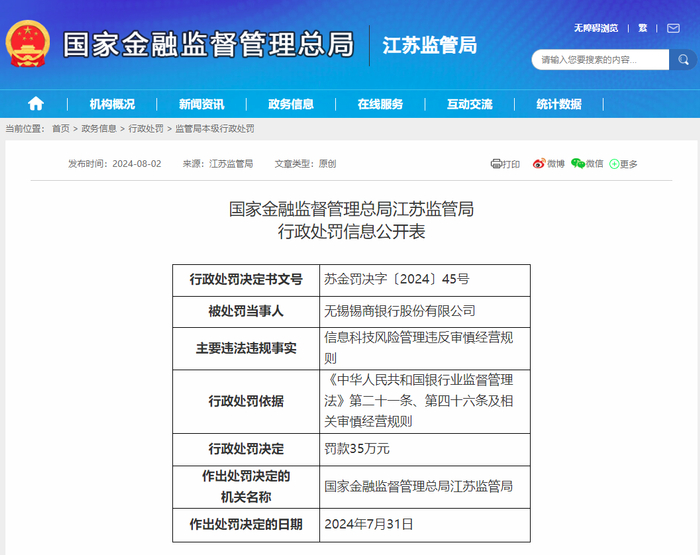700x555 pixels.
Task: Share via Weibo icon 微博
Action: [x=549, y=164]
